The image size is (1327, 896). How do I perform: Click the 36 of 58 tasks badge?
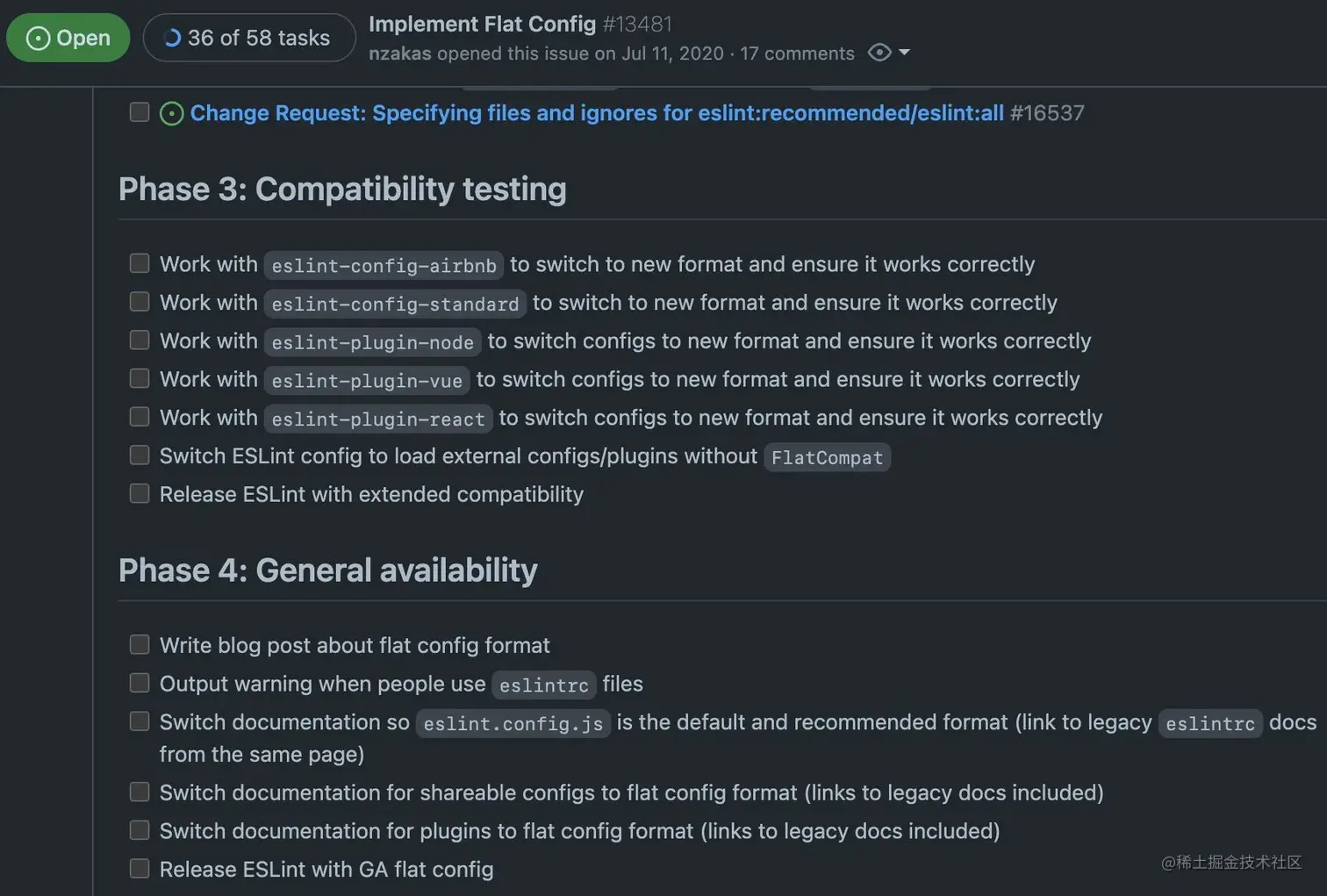tap(249, 38)
